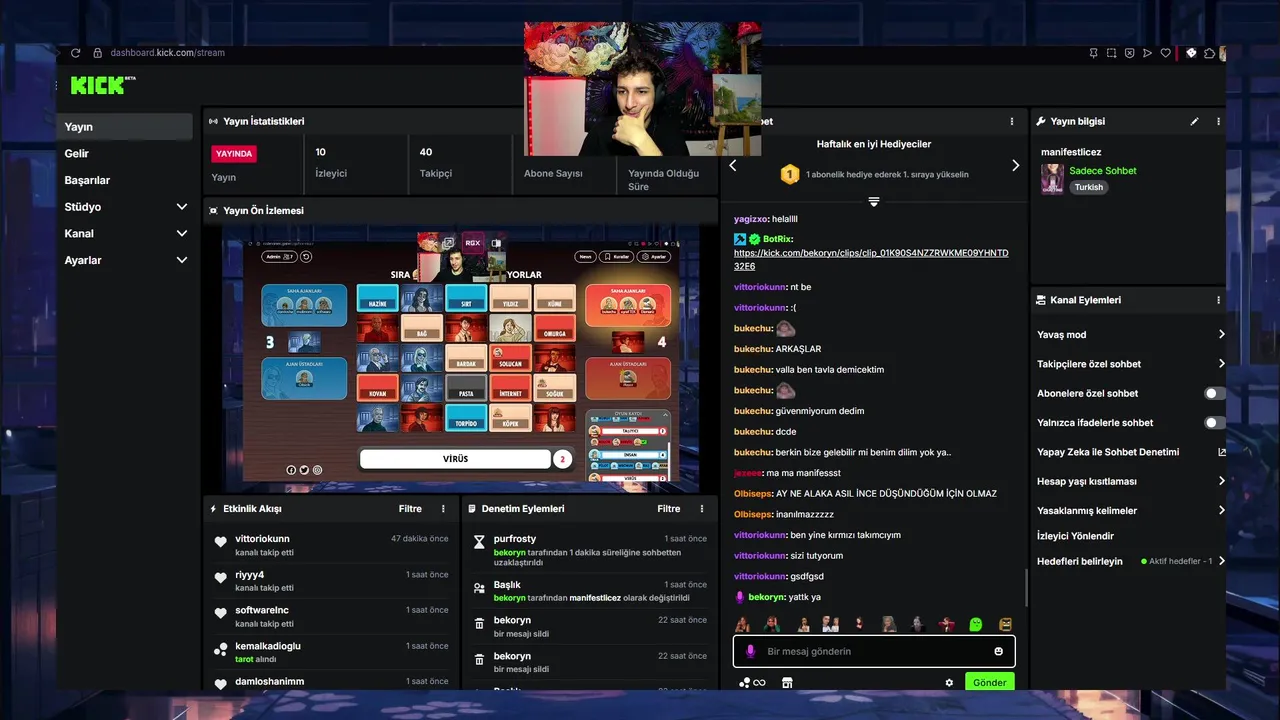Click the Turkish language tag
1280x720 pixels.
point(1089,187)
